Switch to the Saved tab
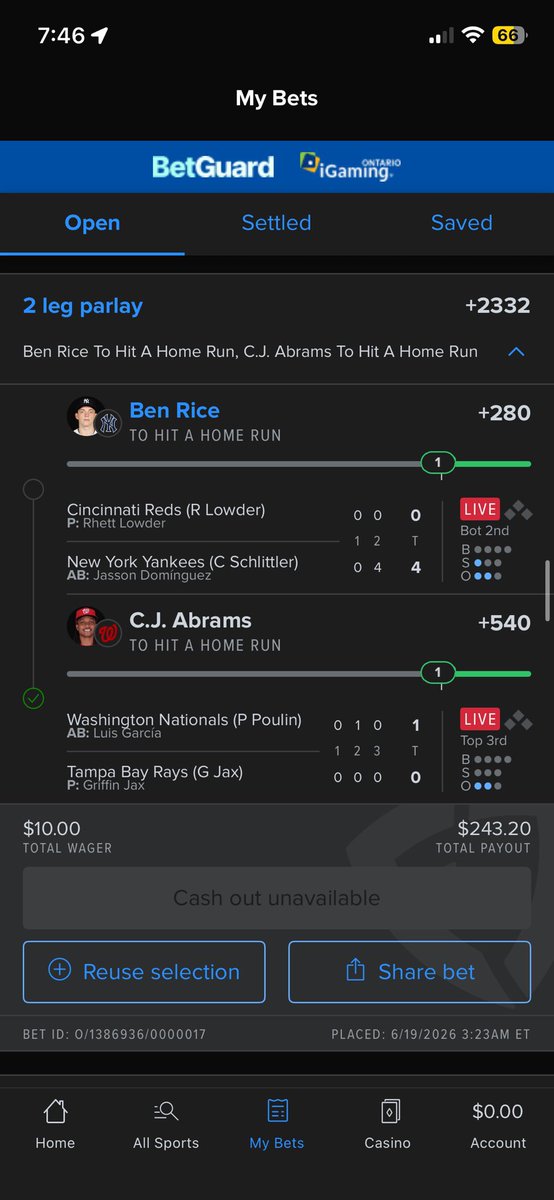The image size is (554, 1200). [x=461, y=223]
